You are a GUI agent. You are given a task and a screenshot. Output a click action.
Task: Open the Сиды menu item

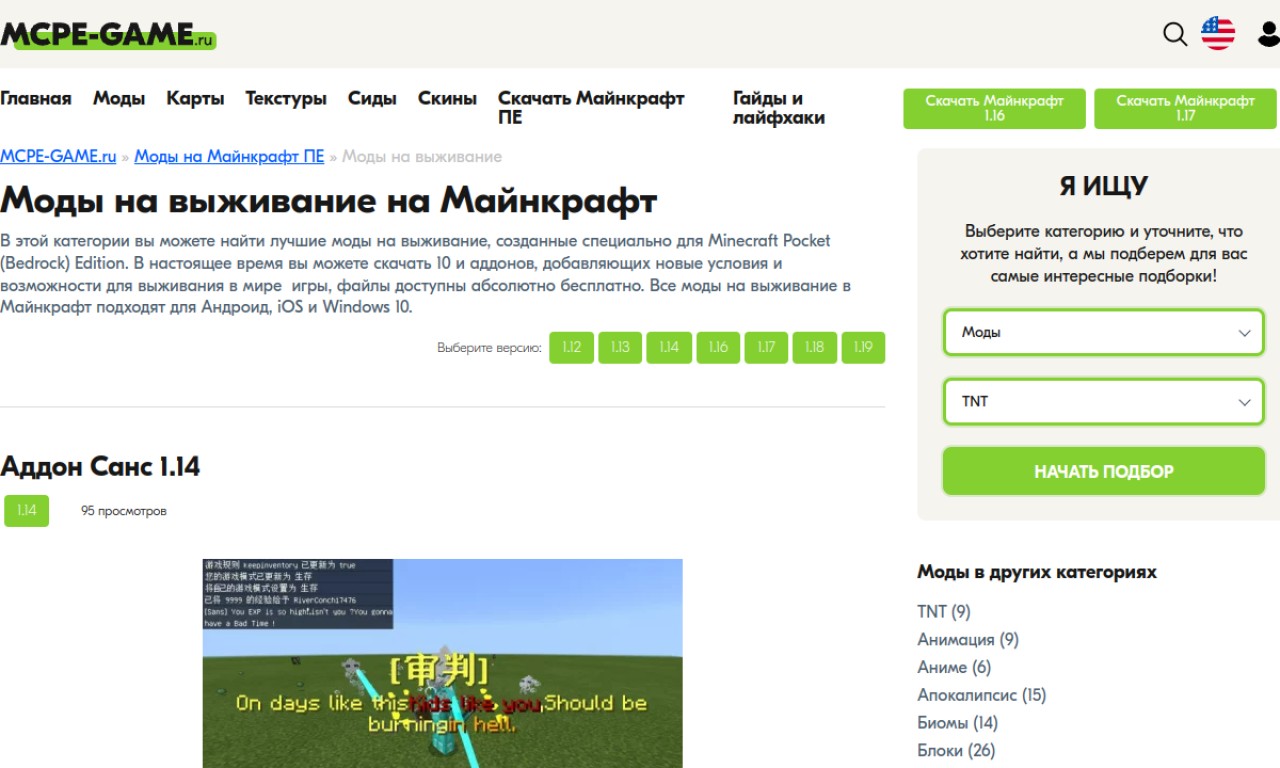coord(372,98)
